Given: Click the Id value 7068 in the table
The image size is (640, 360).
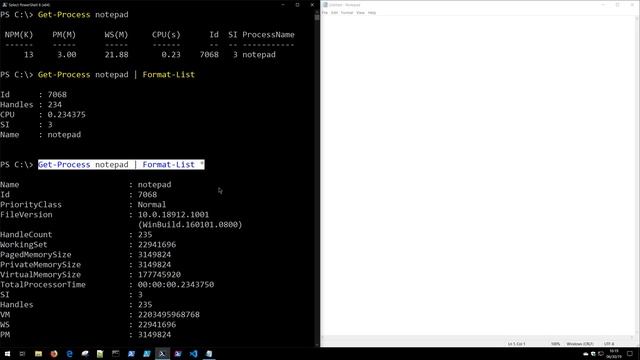Looking at the screenshot, I should pyautogui.click(x=209, y=55).
